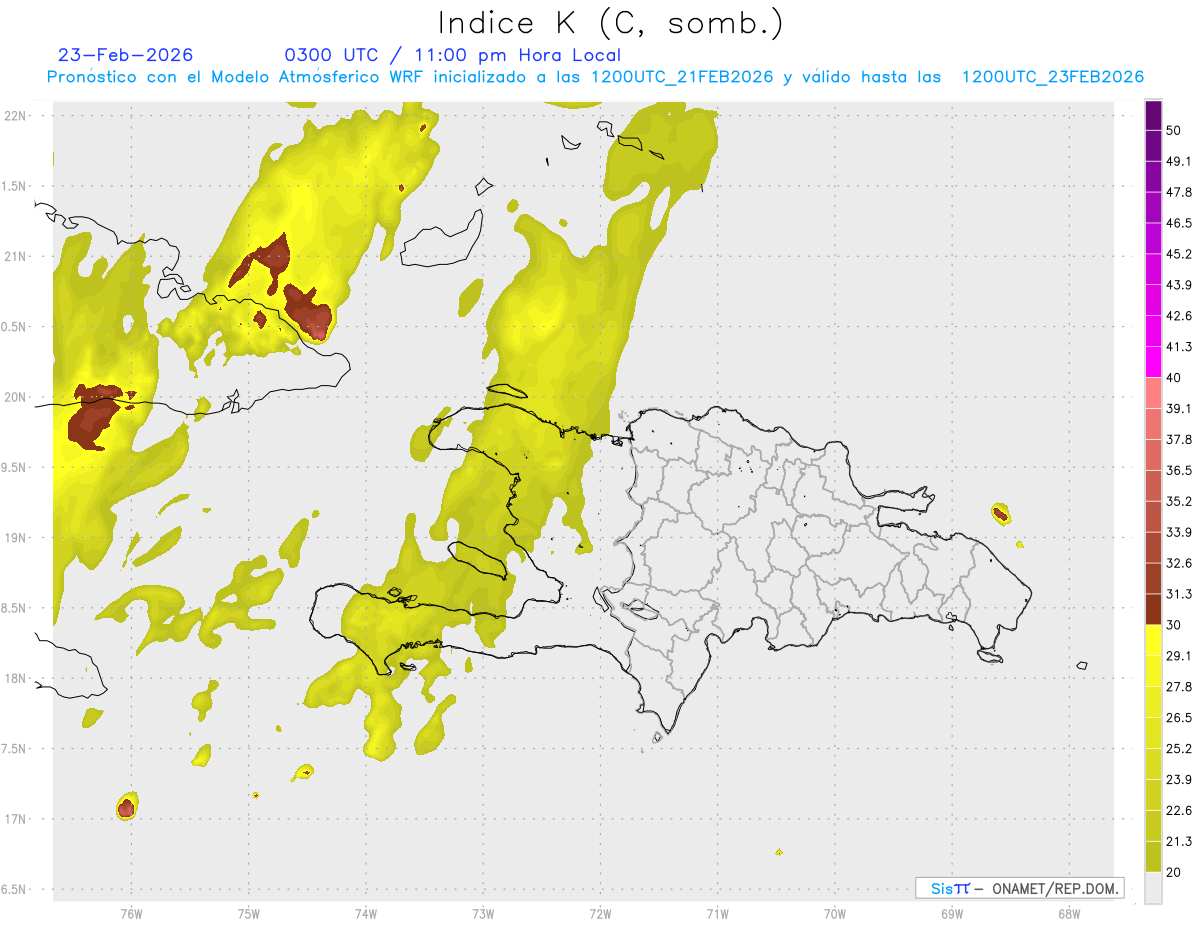Screen dimensions: 1200x927
Task: Click the '1200UTC_21FEB2026' initialization time
Action: pos(682,77)
